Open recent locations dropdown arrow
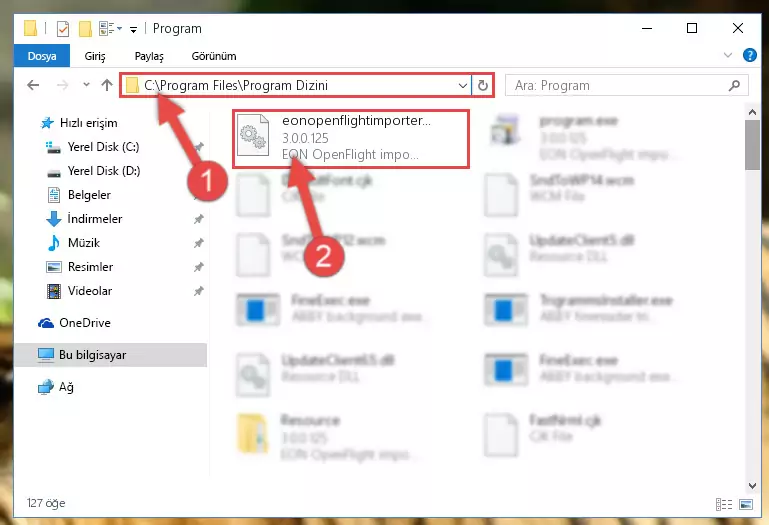 pyautogui.click(x=86, y=85)
